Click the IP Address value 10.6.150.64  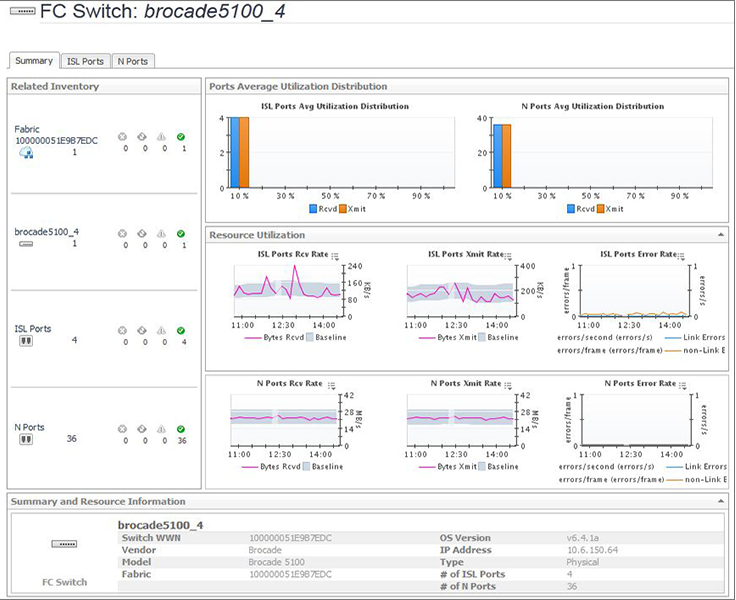click(592, 550)
